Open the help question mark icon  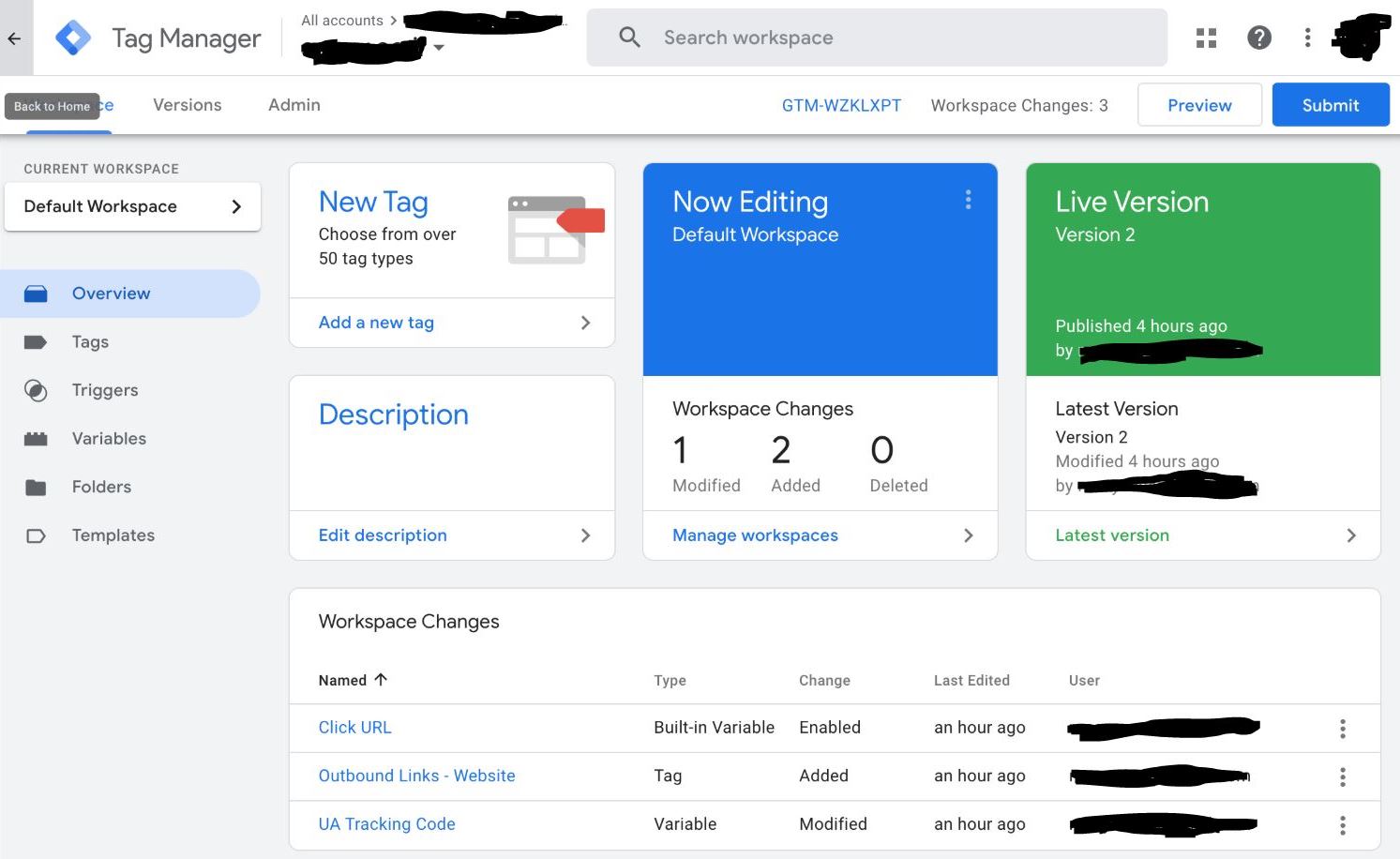1259,38
